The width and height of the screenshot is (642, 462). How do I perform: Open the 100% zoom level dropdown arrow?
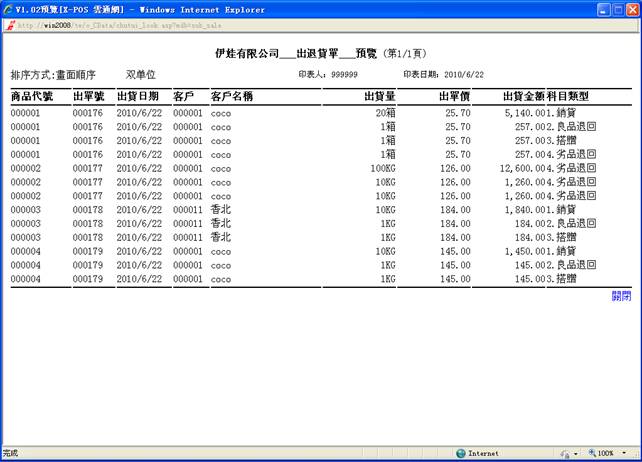pos(626,453)
